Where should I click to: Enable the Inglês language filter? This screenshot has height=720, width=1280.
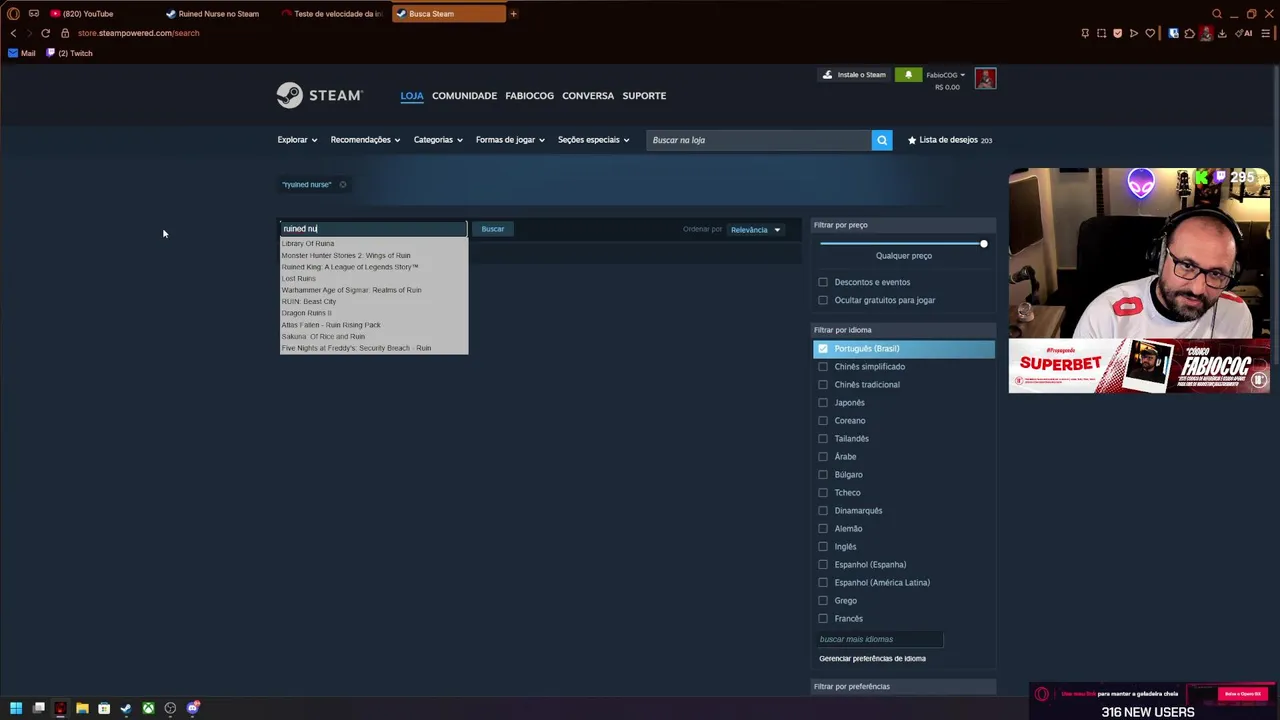[823, 546]
